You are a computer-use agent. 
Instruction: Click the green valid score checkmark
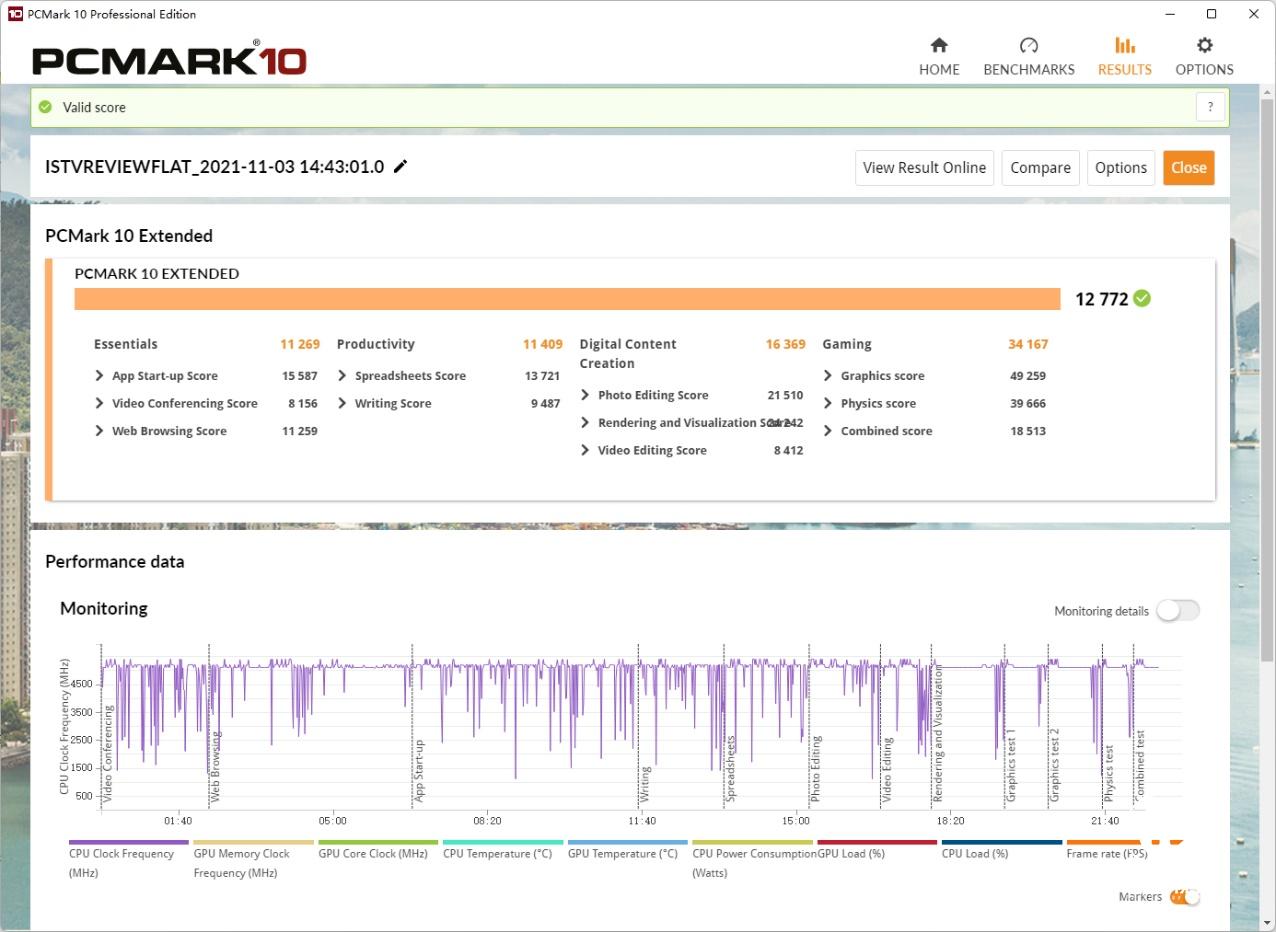[45, 107]
